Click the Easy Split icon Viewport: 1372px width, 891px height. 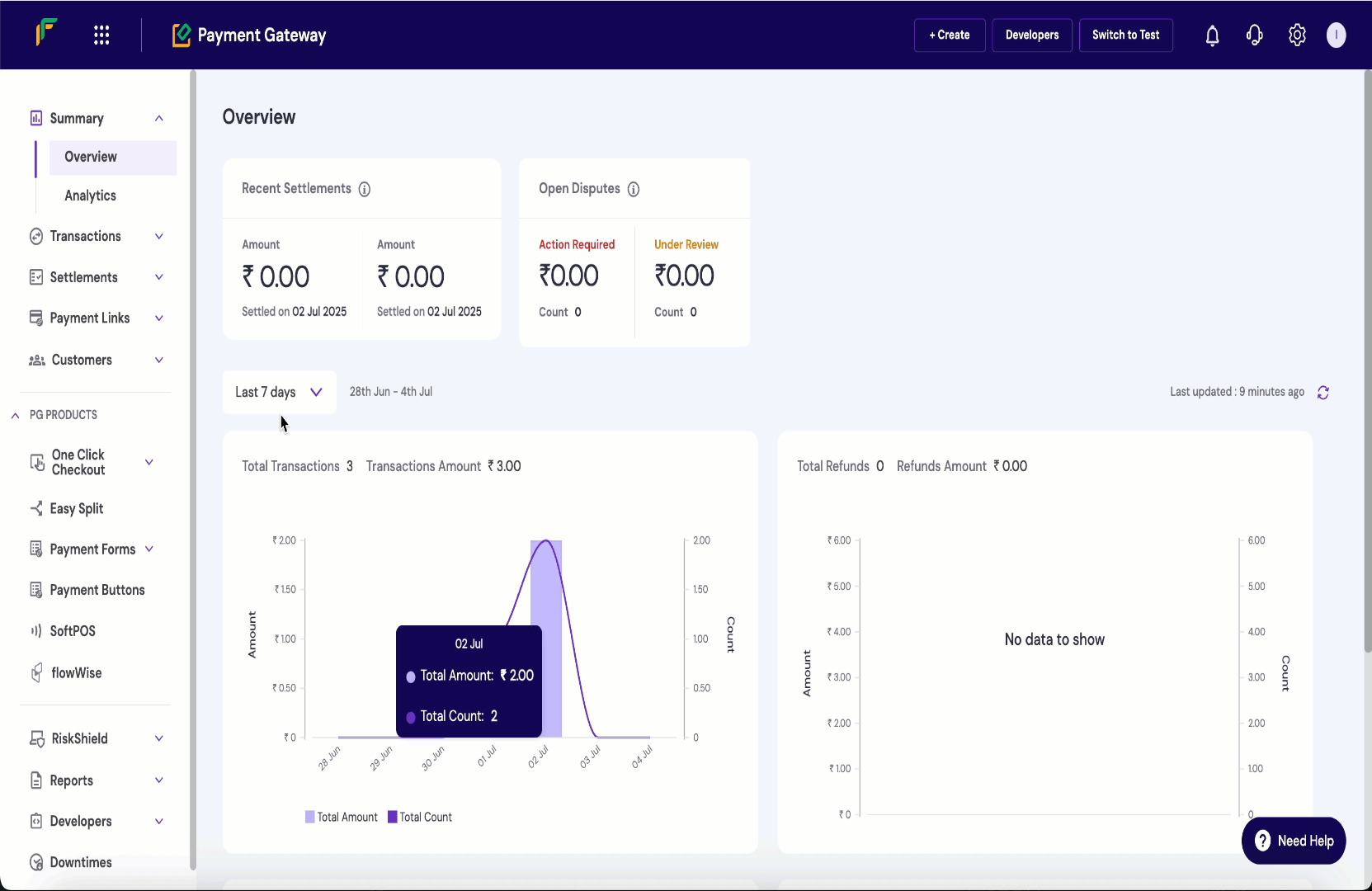(35, 508)
